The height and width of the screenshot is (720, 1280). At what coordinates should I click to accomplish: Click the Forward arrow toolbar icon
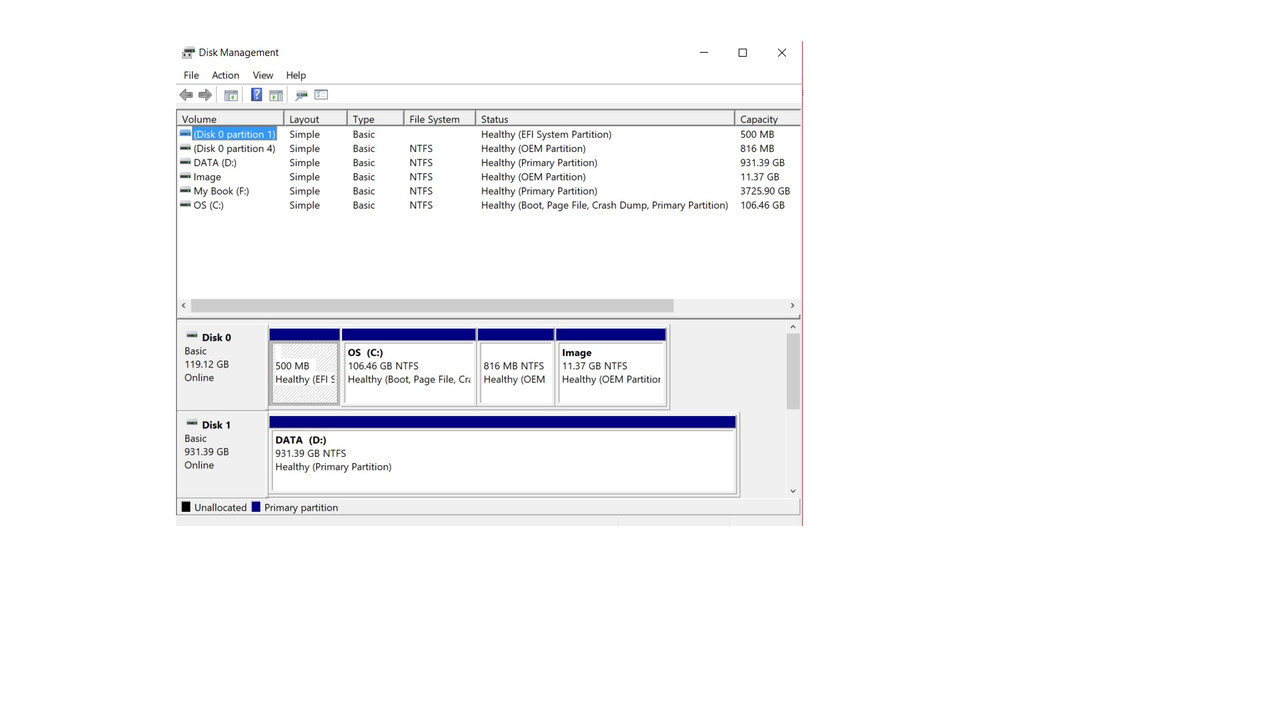(x=205, y=95)
